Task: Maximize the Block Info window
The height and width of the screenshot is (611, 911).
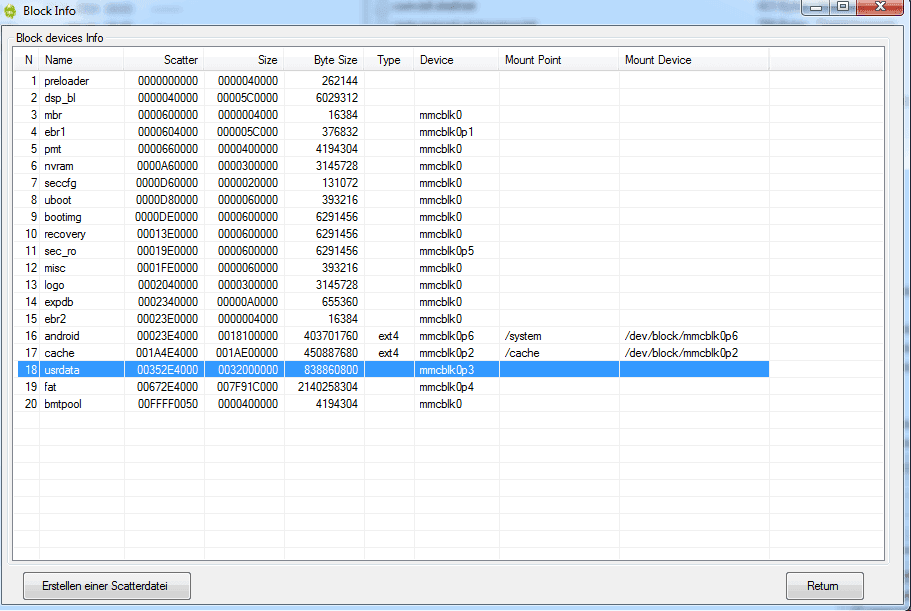Action: coord(842,7)
